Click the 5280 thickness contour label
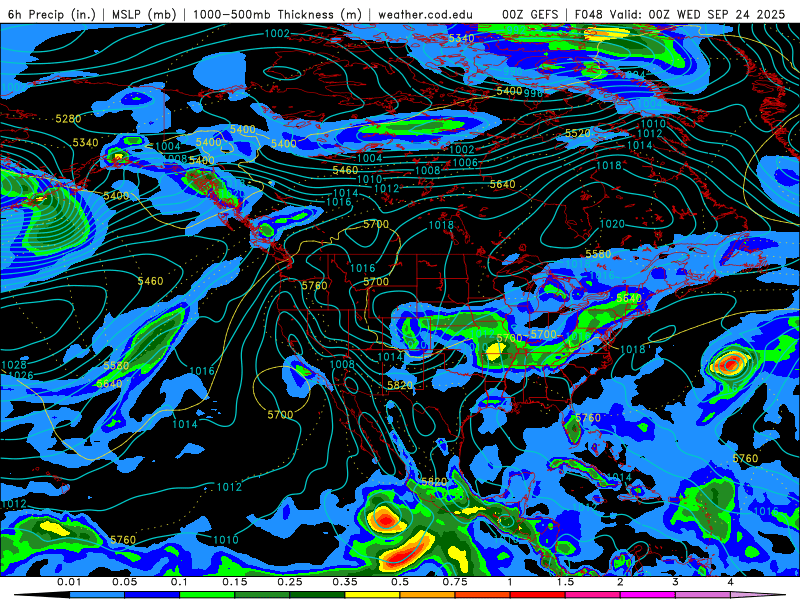This screenshot has height=600, width=800. pyautogui.click(x=68, y=119)
